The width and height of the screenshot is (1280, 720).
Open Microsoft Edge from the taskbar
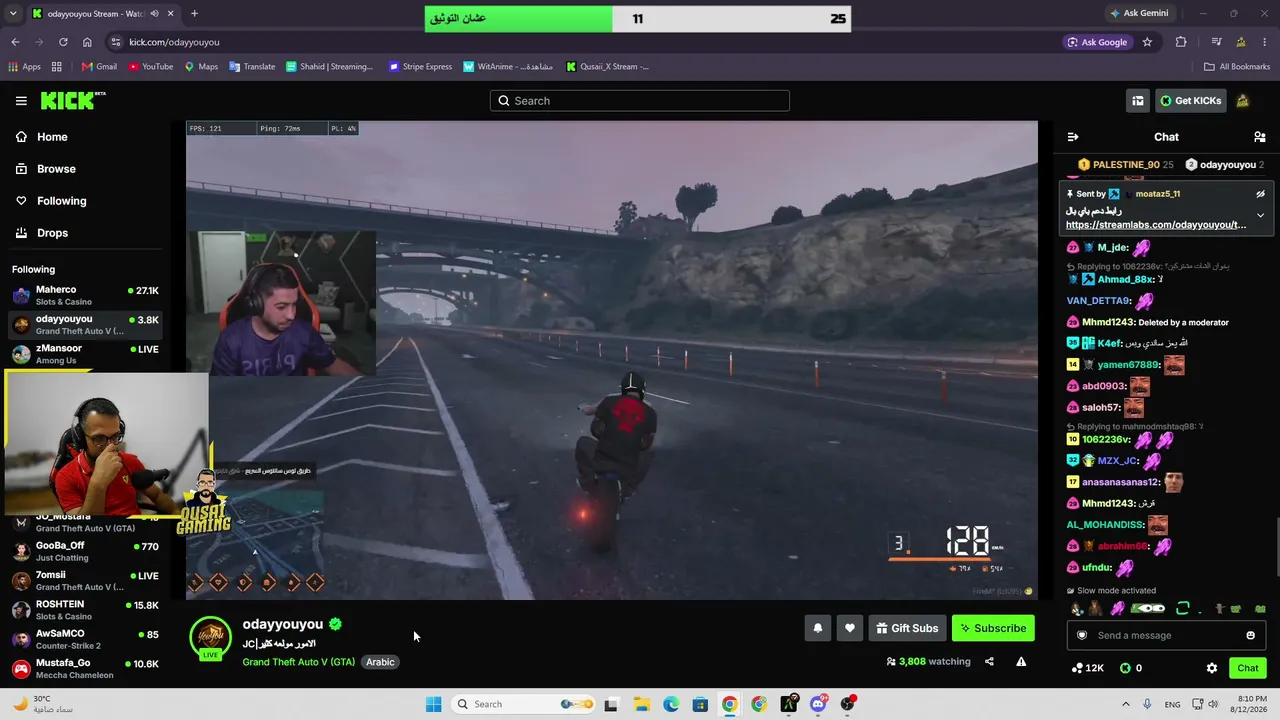pos(671,704)
